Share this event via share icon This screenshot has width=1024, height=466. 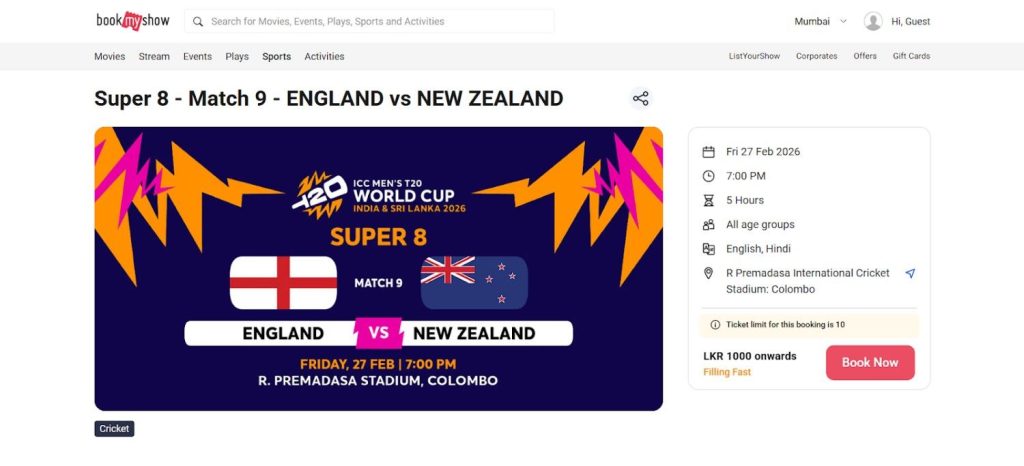click(x=641, y=98)
